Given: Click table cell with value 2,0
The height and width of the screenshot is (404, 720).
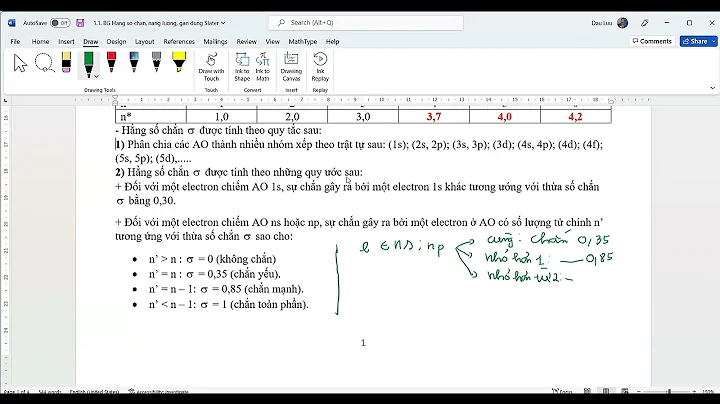Looking at the screenshot, I should point(292,117).
